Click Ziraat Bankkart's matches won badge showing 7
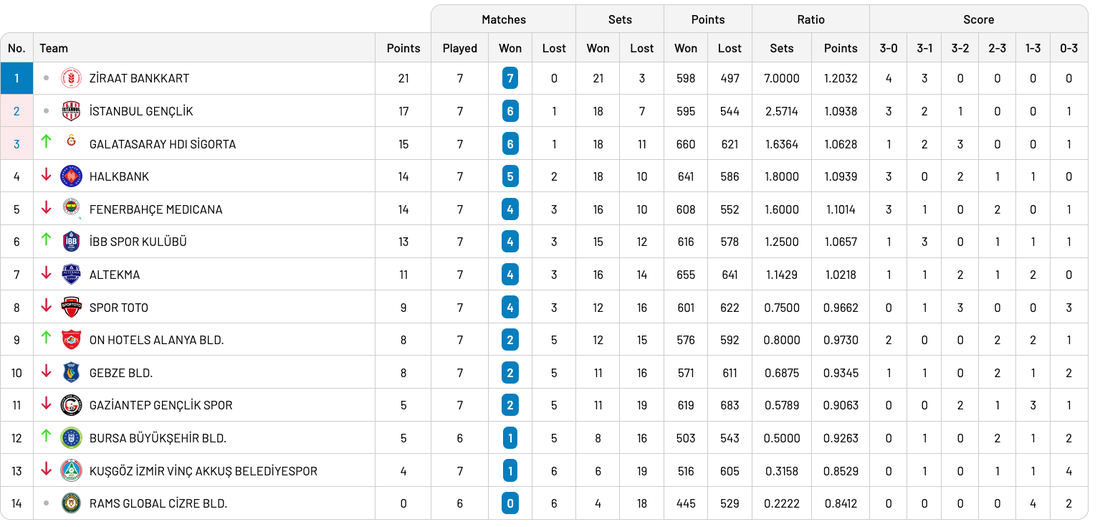 tap(510, 79)
